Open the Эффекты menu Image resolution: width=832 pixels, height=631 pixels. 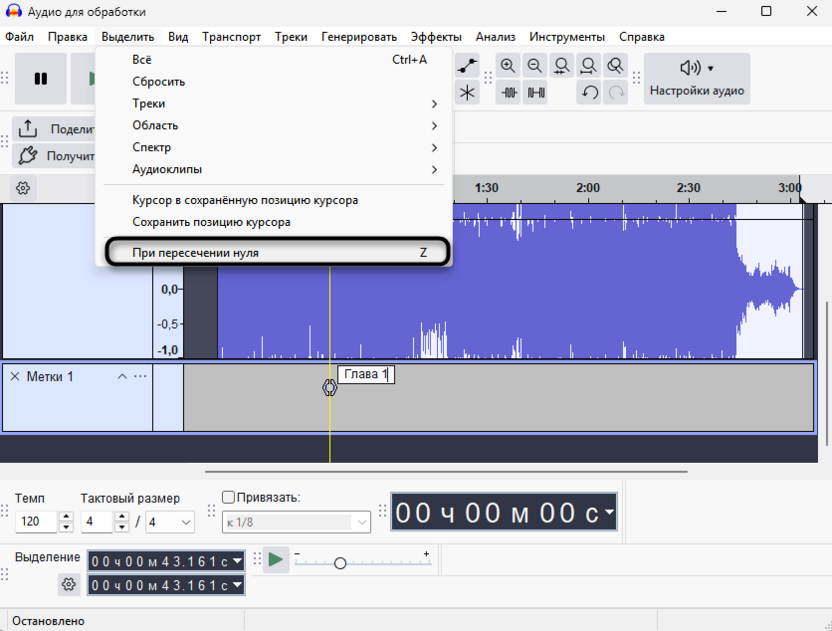tap(437, 36)
